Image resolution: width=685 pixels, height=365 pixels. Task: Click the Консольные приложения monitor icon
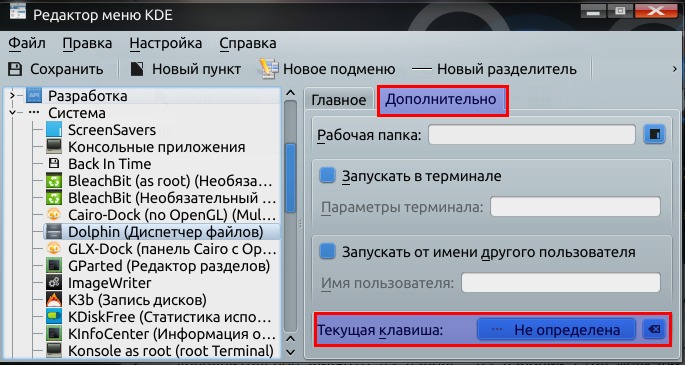[54, 147]
